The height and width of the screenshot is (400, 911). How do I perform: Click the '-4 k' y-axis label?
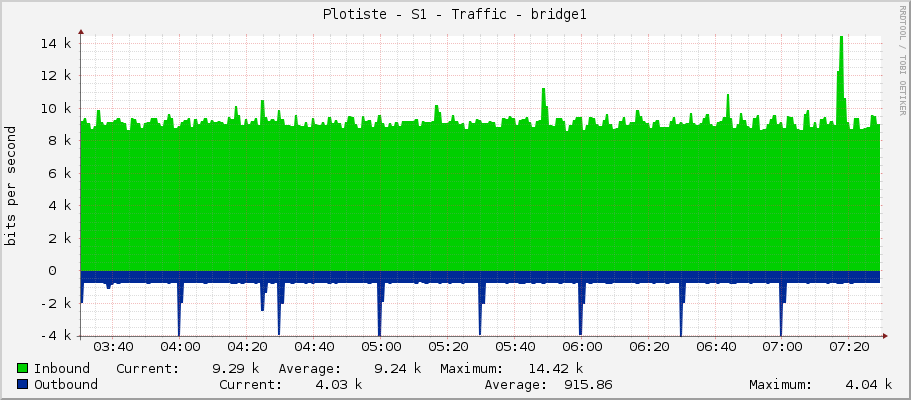[x=56, y=336]
